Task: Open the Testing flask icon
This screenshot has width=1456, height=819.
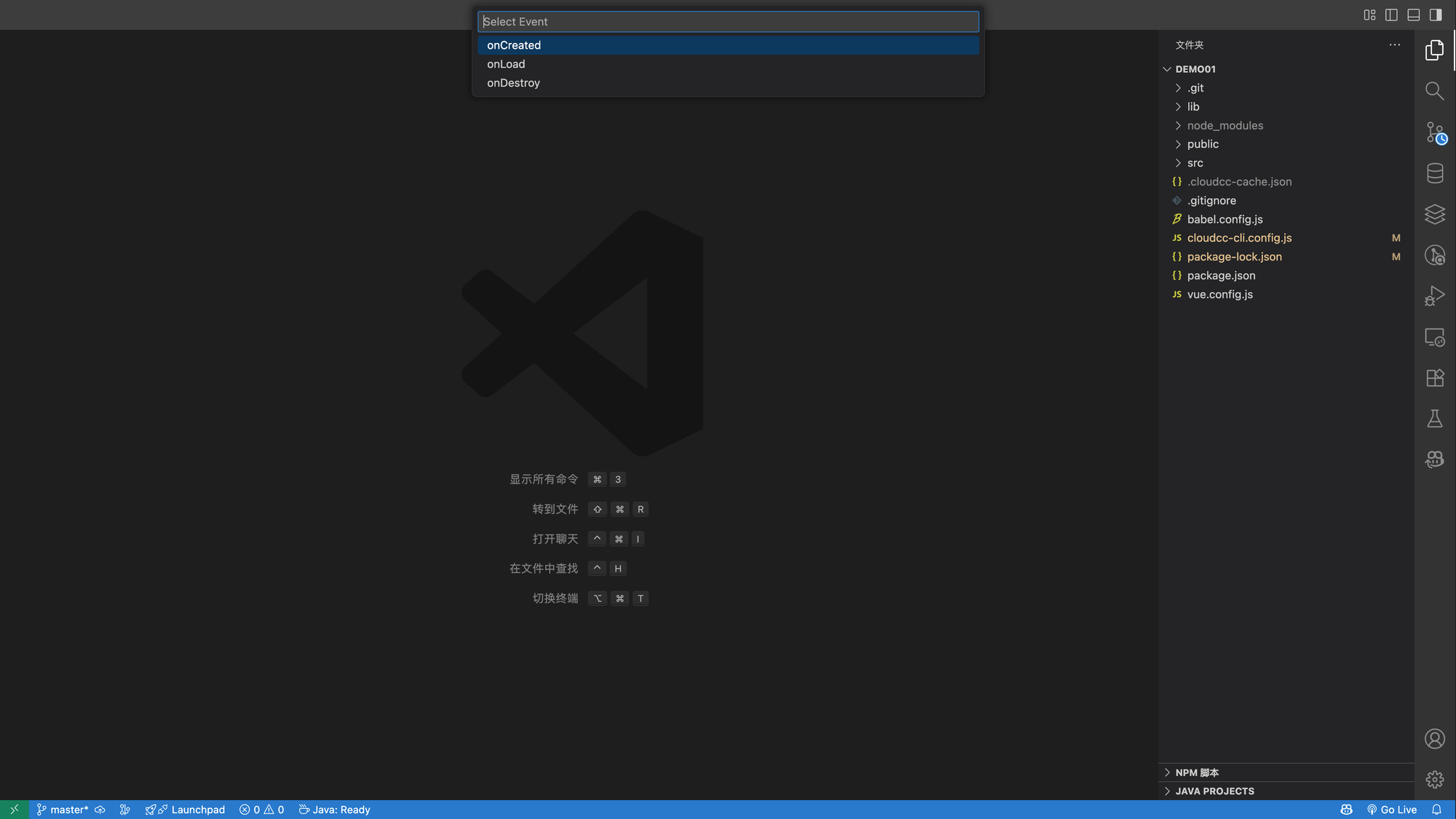Action: [x=1434, y=419]
